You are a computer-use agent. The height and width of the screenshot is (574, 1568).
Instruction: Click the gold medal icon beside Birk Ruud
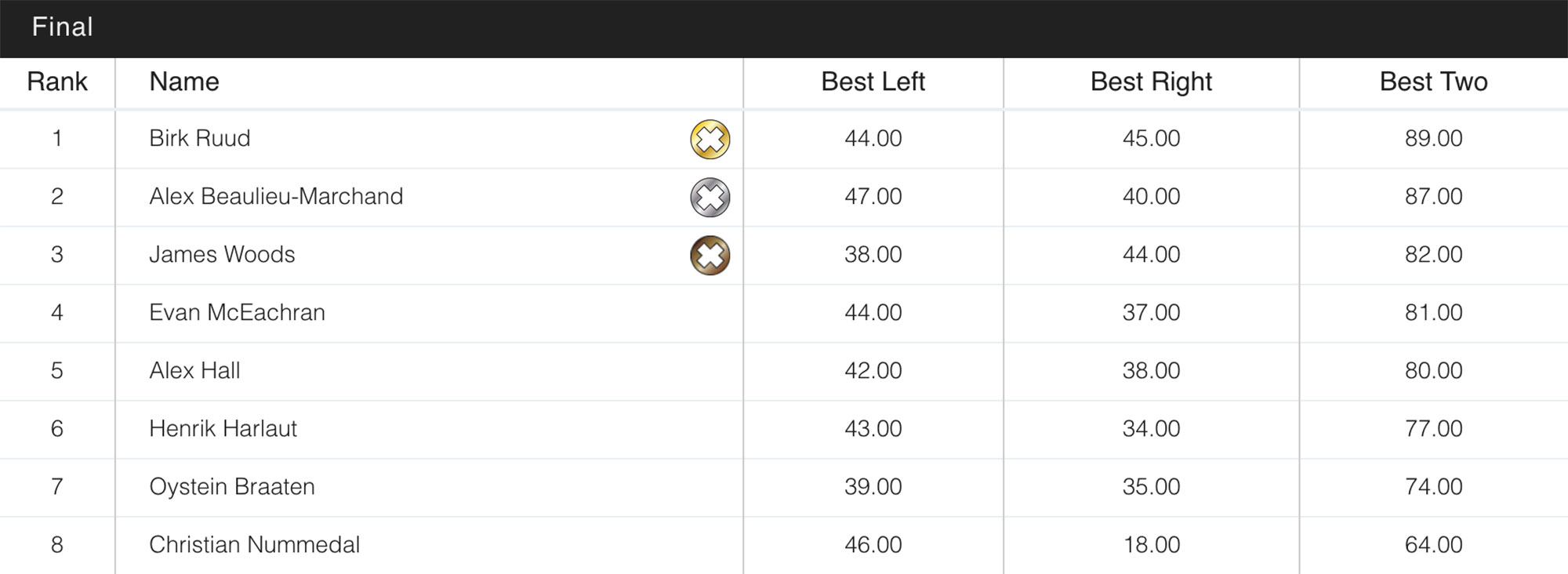coord(710,140)
